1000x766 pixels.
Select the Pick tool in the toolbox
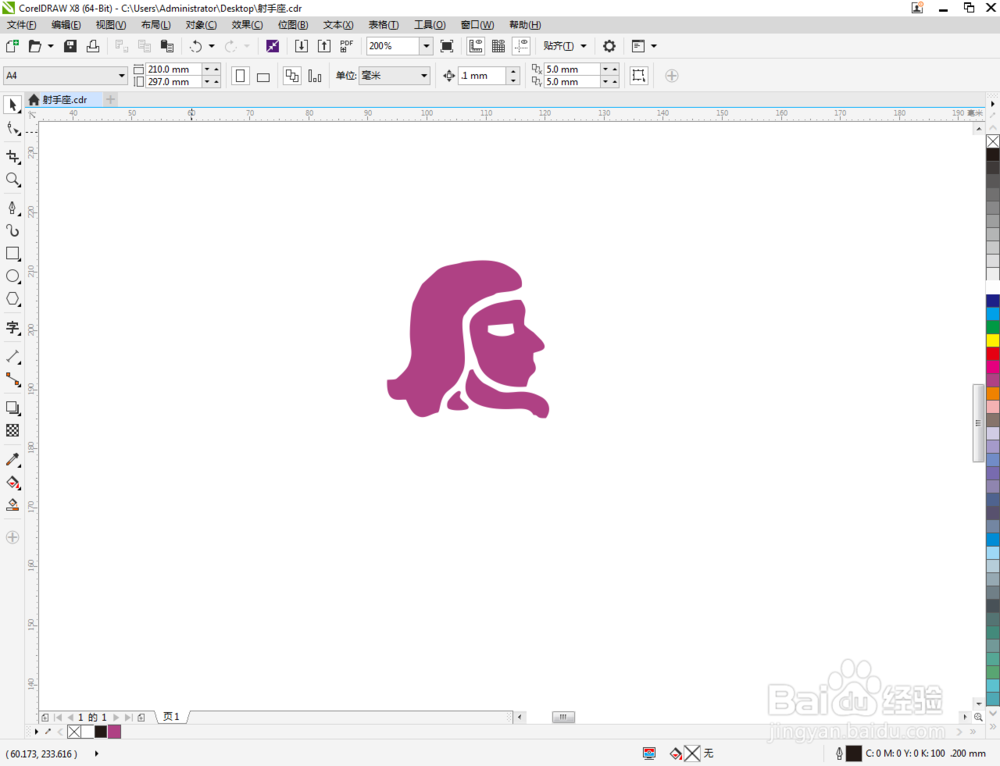(12, 104)
